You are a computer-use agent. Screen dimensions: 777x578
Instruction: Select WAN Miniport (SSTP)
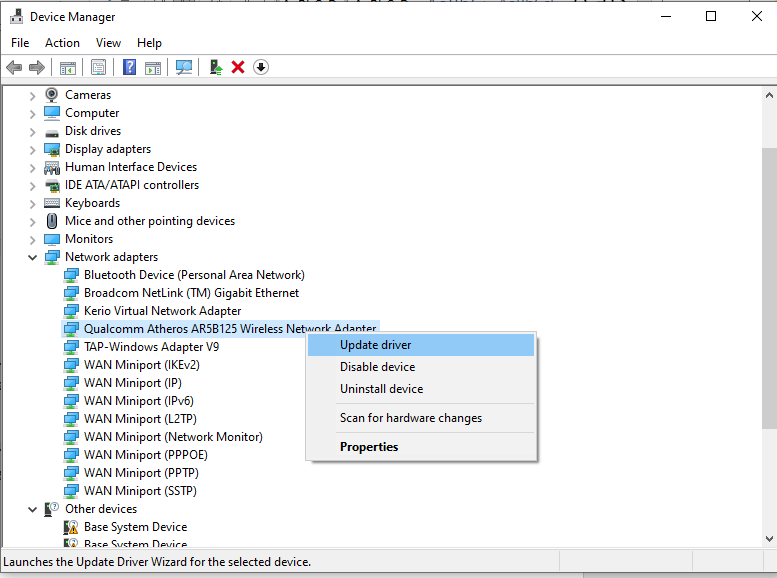pos(140,491)
